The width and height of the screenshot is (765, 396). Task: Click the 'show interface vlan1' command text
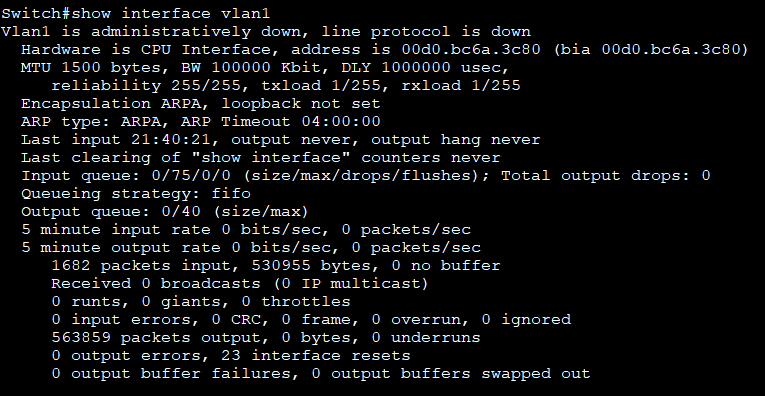pyautogui.click(x=171, y=13)
